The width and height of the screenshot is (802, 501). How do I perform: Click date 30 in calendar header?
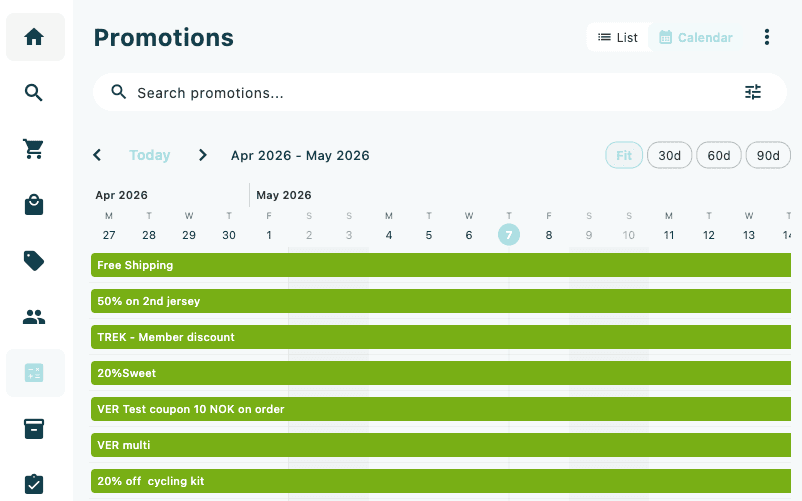point(229,235)
